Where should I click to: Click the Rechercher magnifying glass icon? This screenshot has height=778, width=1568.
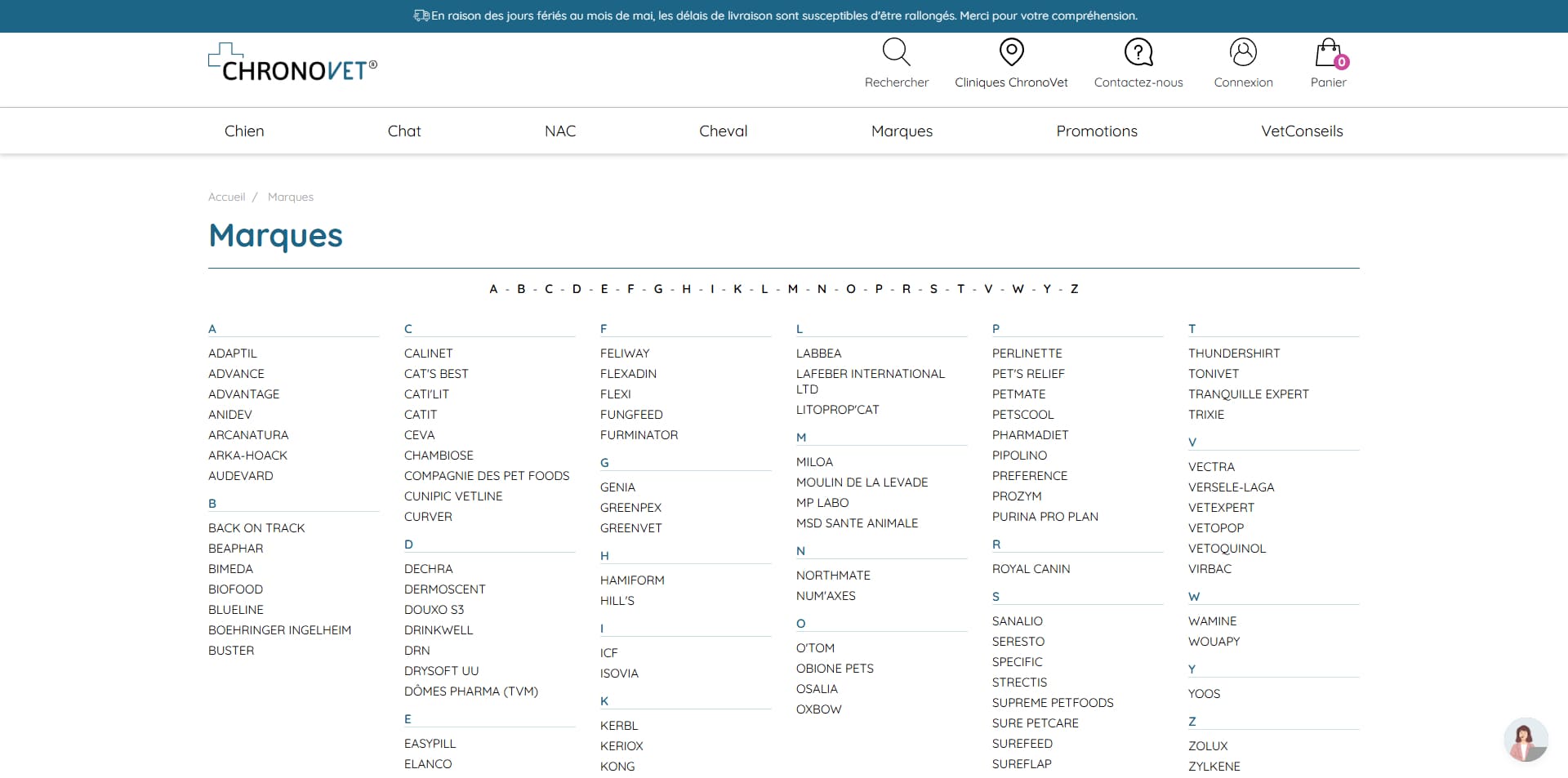tap(896, 52)
